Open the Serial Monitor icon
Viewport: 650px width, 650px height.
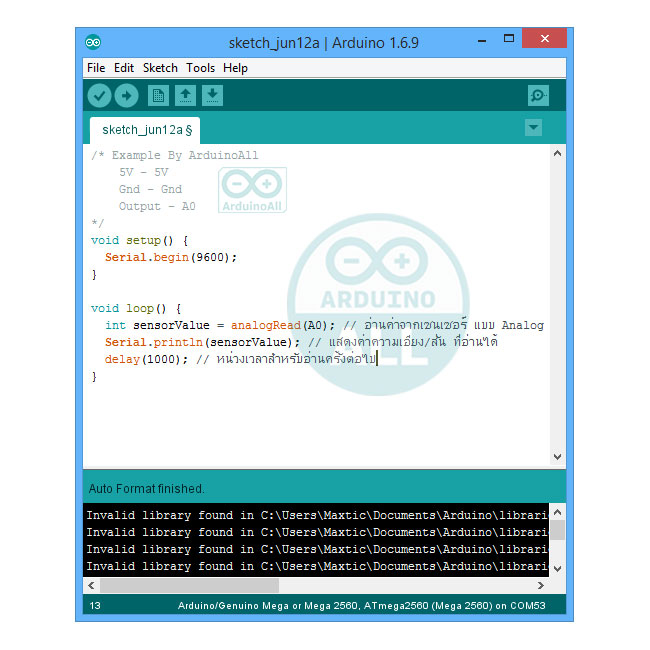538,95
